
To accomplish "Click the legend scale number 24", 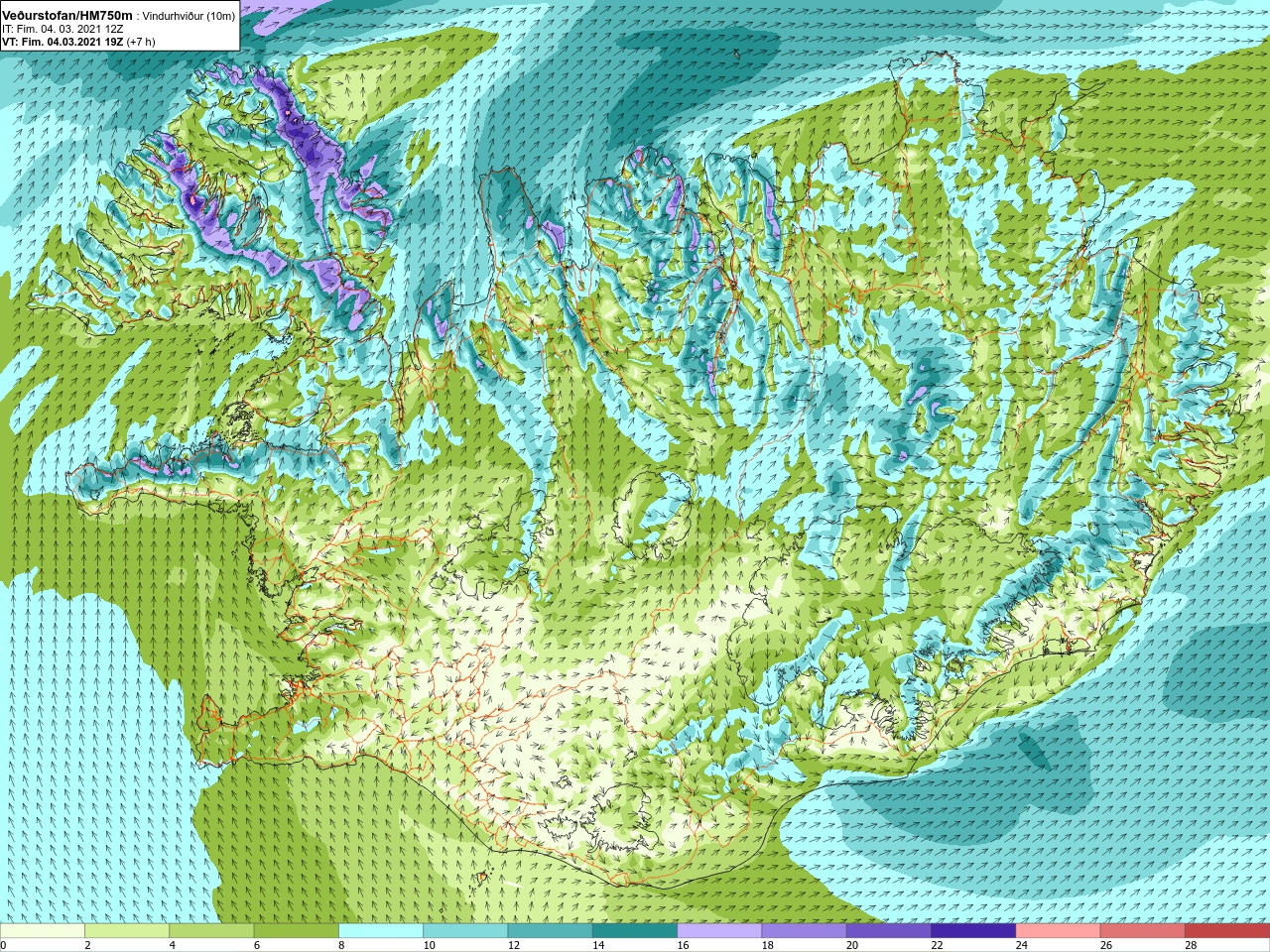I will pos(1022,945).
